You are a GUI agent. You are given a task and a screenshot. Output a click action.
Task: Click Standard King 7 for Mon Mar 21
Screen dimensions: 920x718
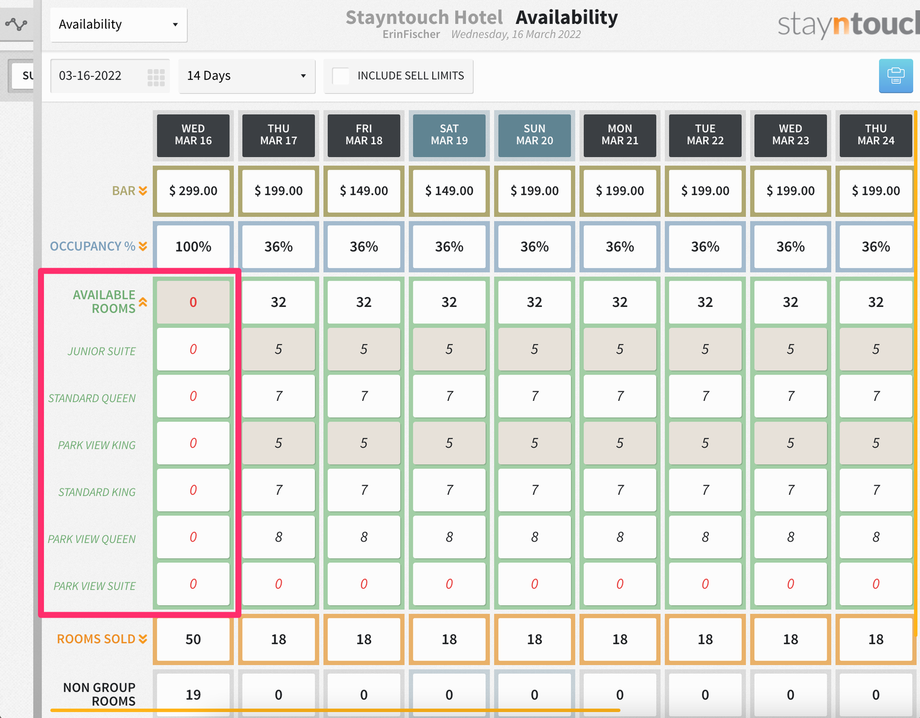[620, 490]
